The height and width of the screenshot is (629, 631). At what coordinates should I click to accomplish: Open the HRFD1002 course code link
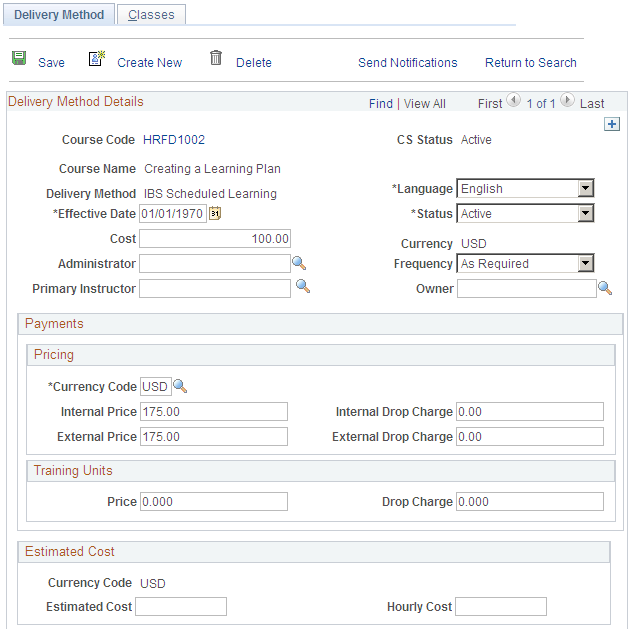[174, 140]
